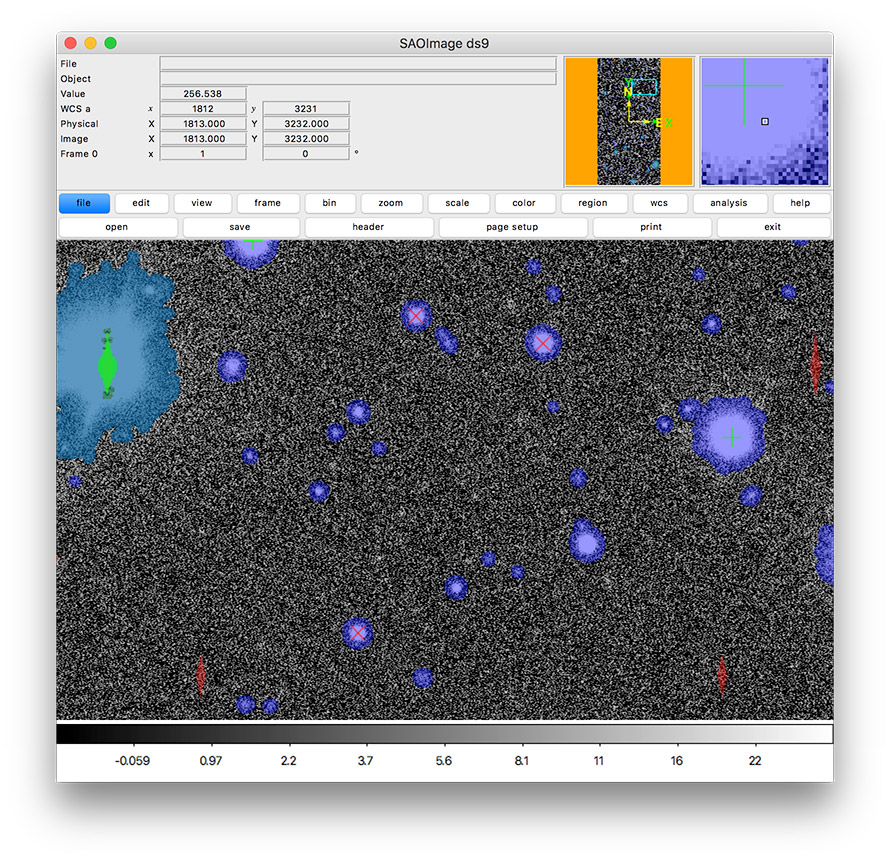
Task: Click inside the Value field showing 256.538
Action: tap(204, 93)
